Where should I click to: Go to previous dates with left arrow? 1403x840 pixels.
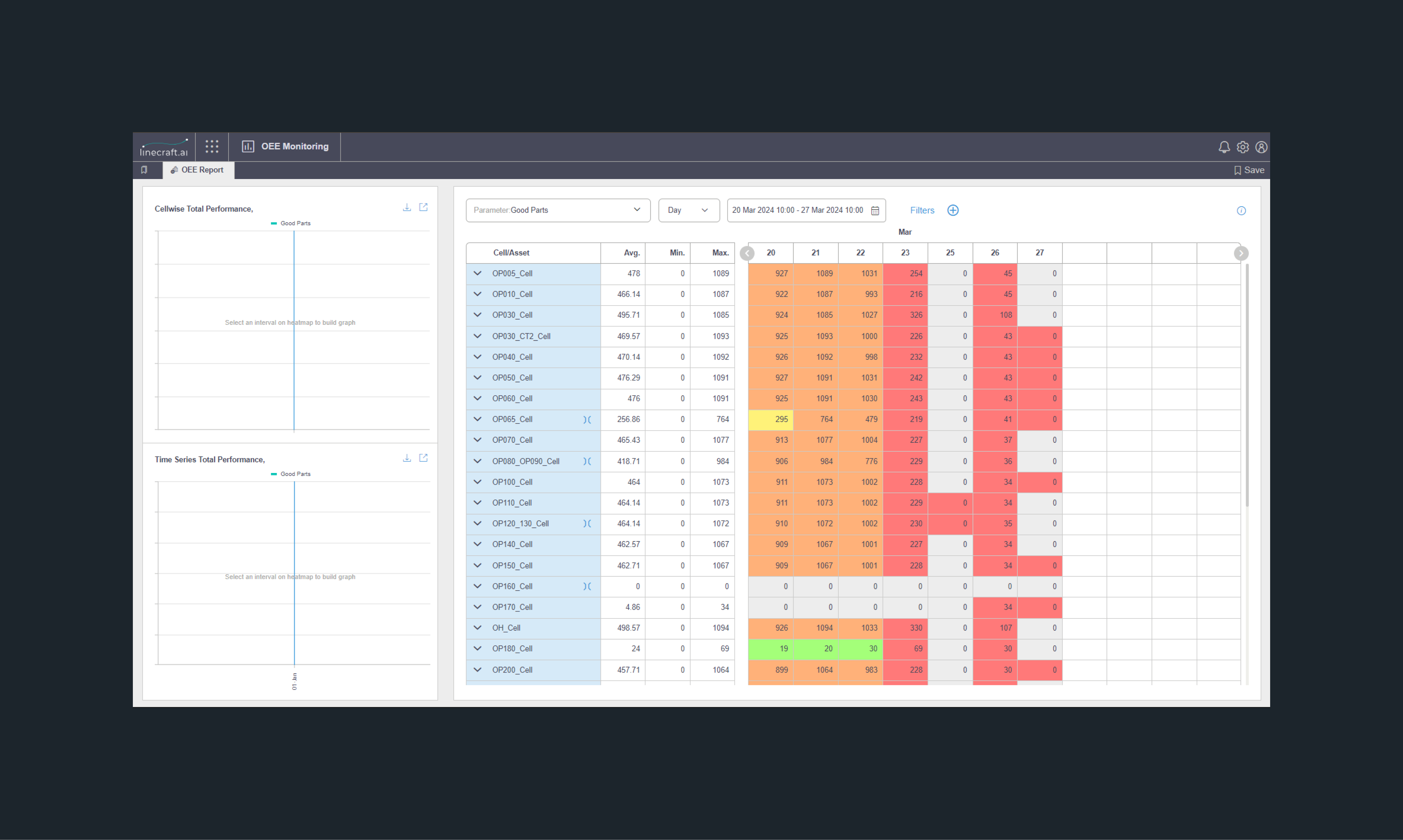point(747,253)
